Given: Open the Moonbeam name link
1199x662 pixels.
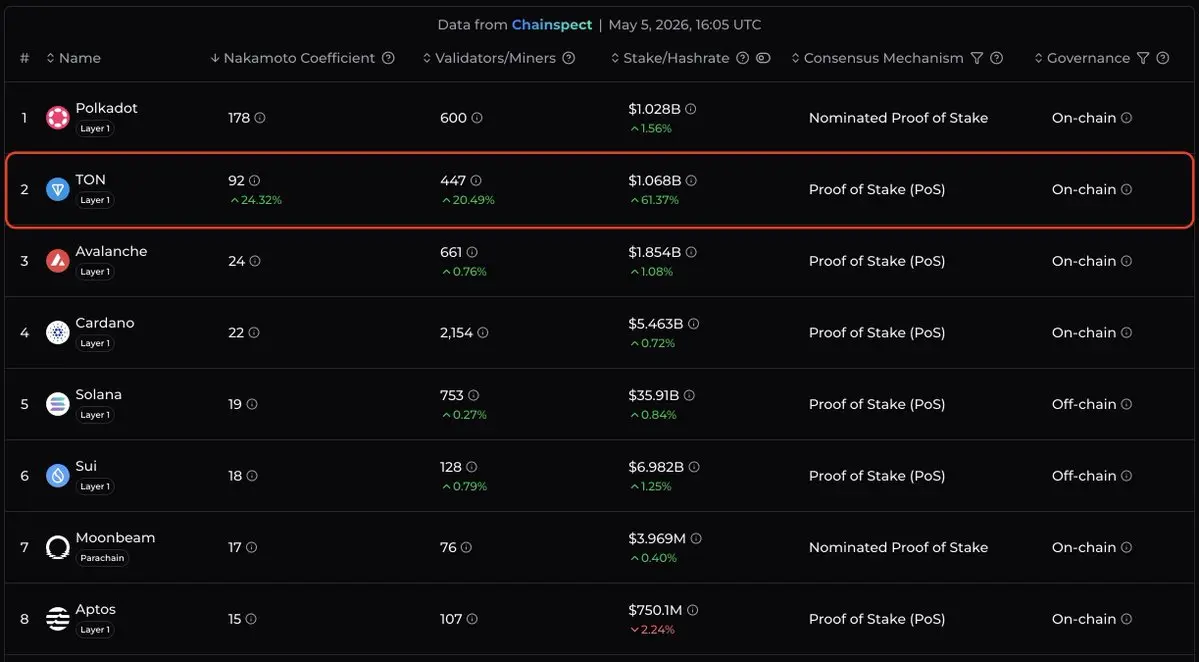Looking at the screenshot, I should tap(115, 537).
